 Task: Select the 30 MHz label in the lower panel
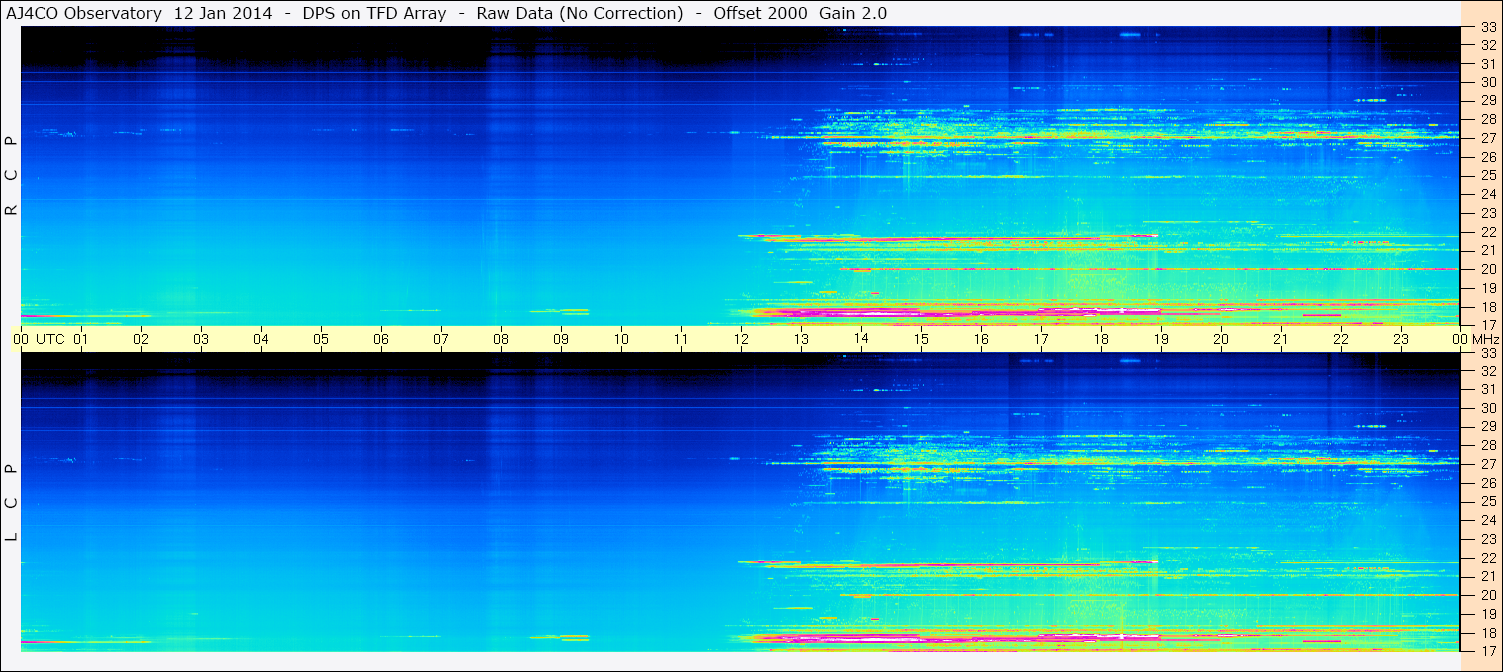tap(1488, 408)
